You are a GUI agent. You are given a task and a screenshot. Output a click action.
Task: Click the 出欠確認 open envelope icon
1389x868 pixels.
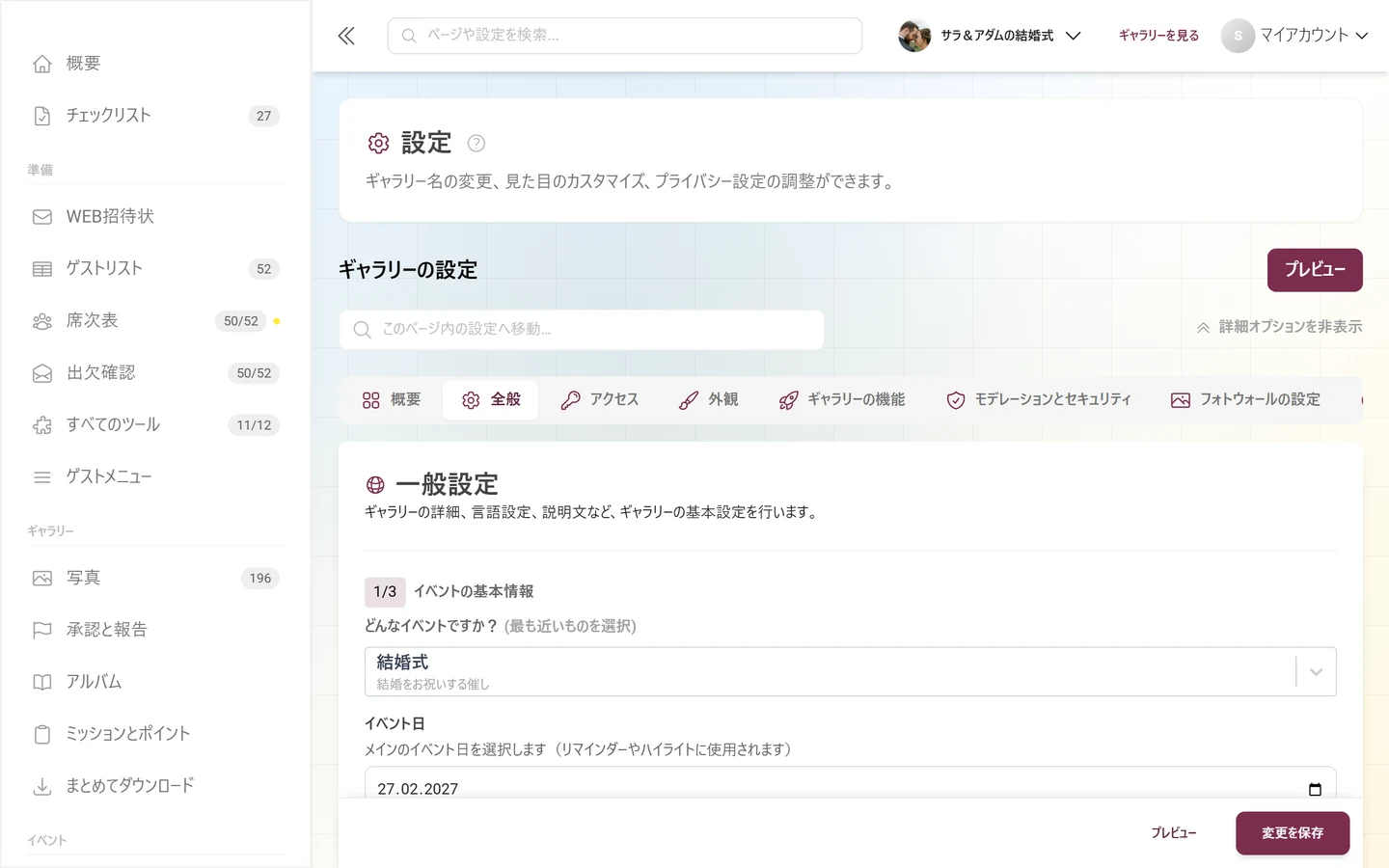tap(42, 373)
